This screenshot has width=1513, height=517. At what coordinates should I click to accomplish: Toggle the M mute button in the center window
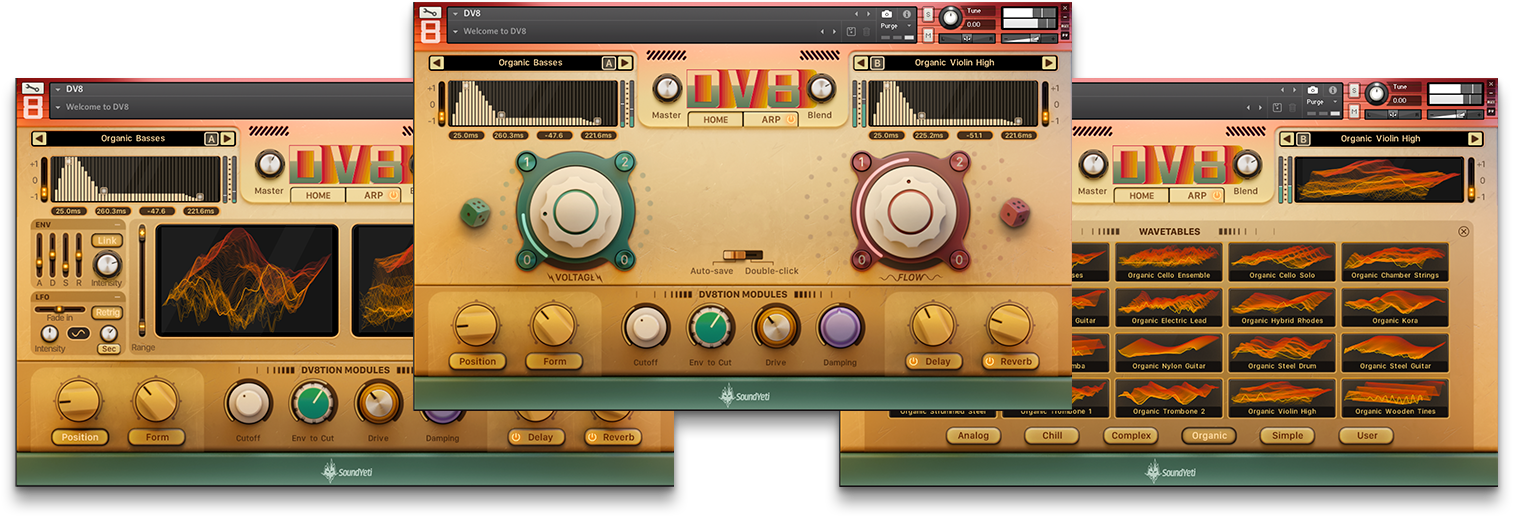pyautogui.click(x=927, y=36)
